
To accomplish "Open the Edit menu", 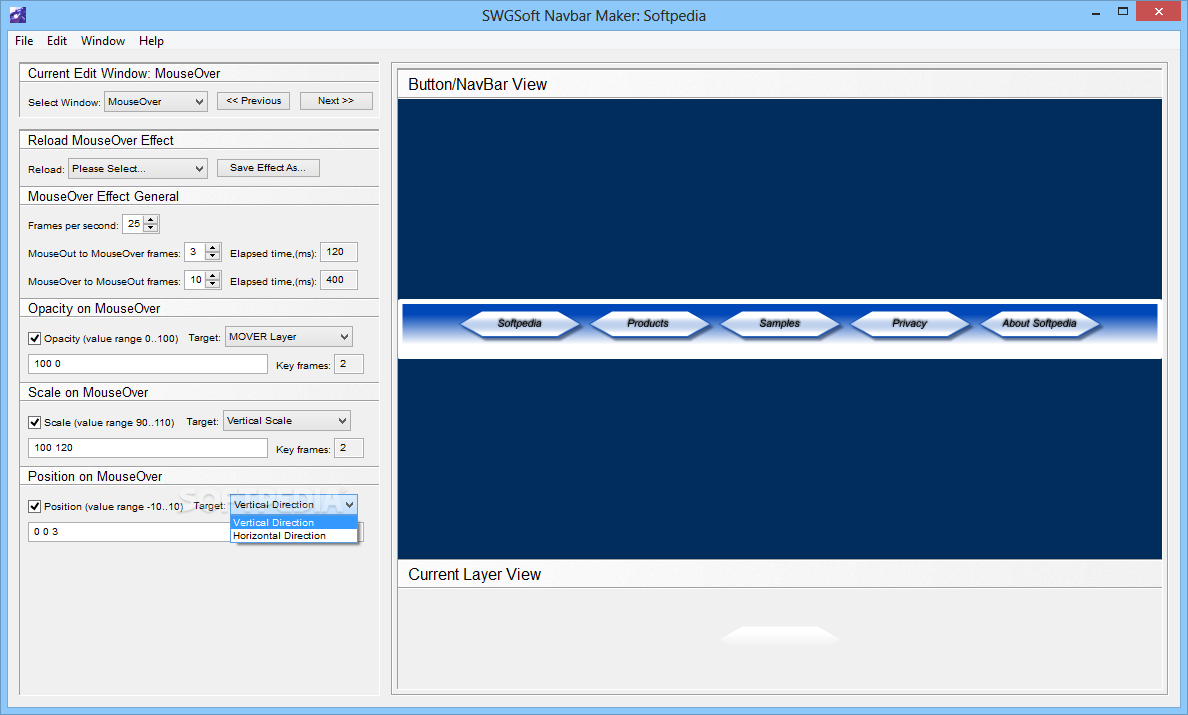I will tap(57, 41).
